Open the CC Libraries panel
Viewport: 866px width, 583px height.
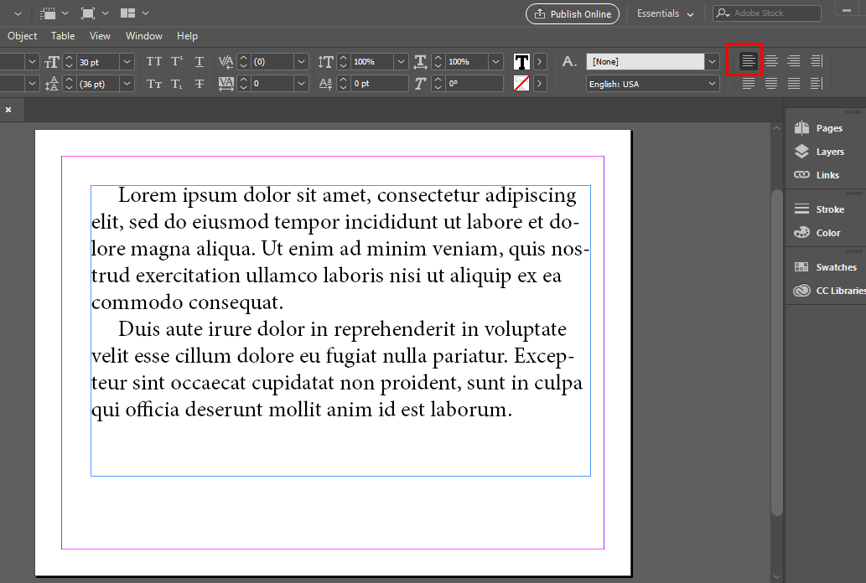click(839, 291)
